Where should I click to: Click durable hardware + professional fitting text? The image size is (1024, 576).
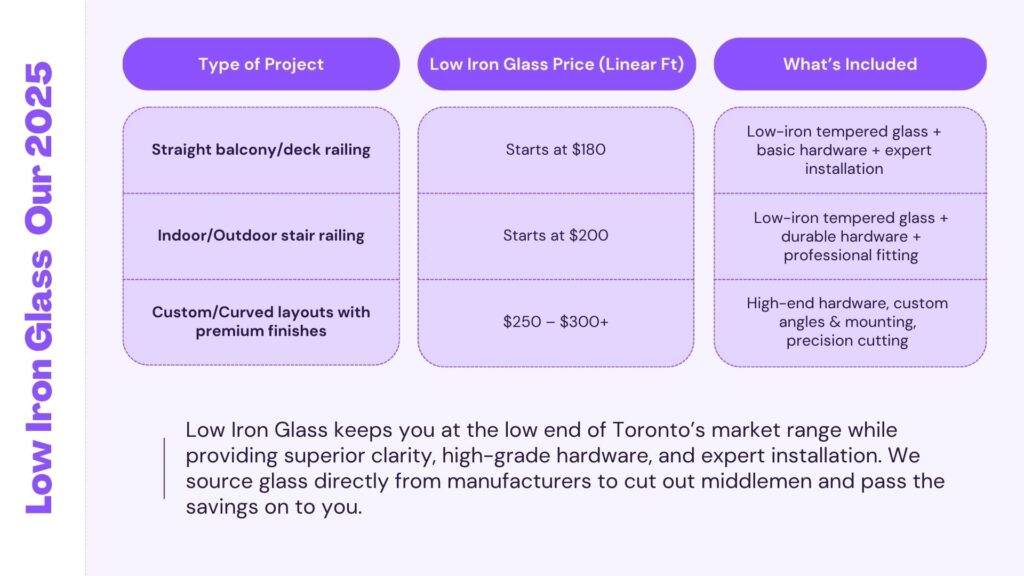point(851,246)
